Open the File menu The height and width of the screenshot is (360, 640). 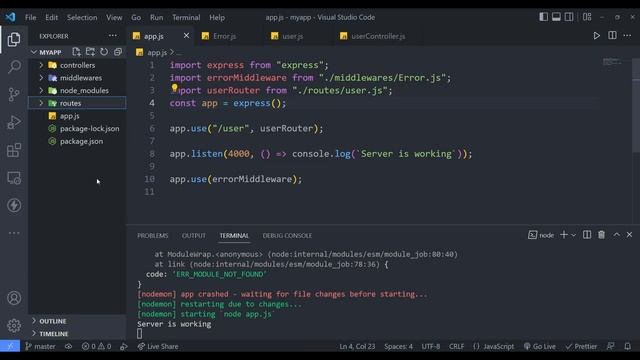(x=31, y=17)
